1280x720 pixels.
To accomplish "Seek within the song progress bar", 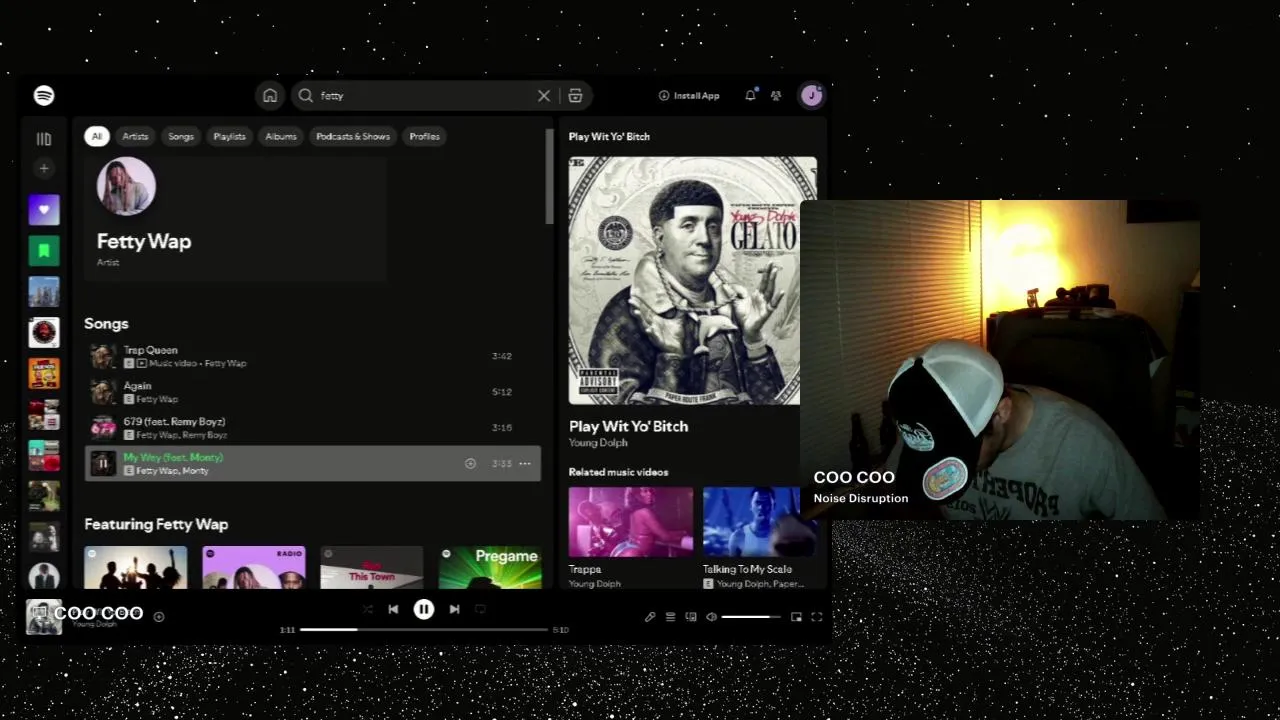I will pyautogui.click(x=424, y=630).
